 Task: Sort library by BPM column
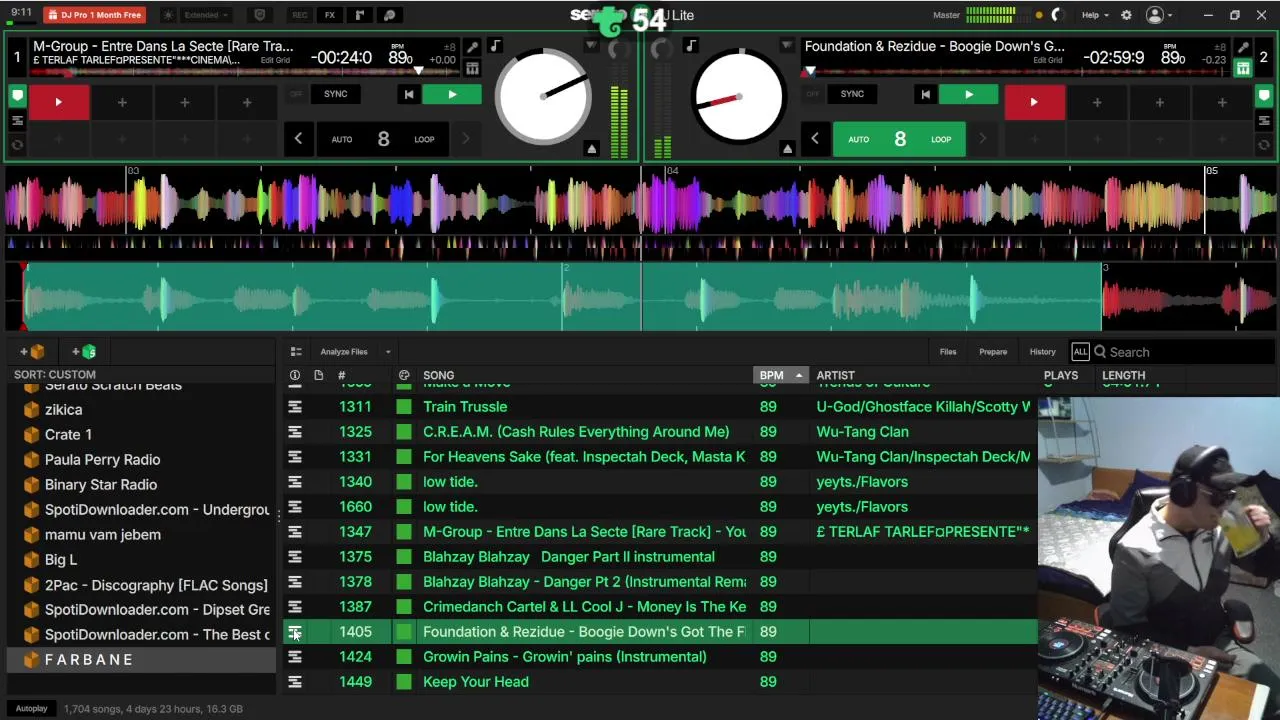coord(780,376)
